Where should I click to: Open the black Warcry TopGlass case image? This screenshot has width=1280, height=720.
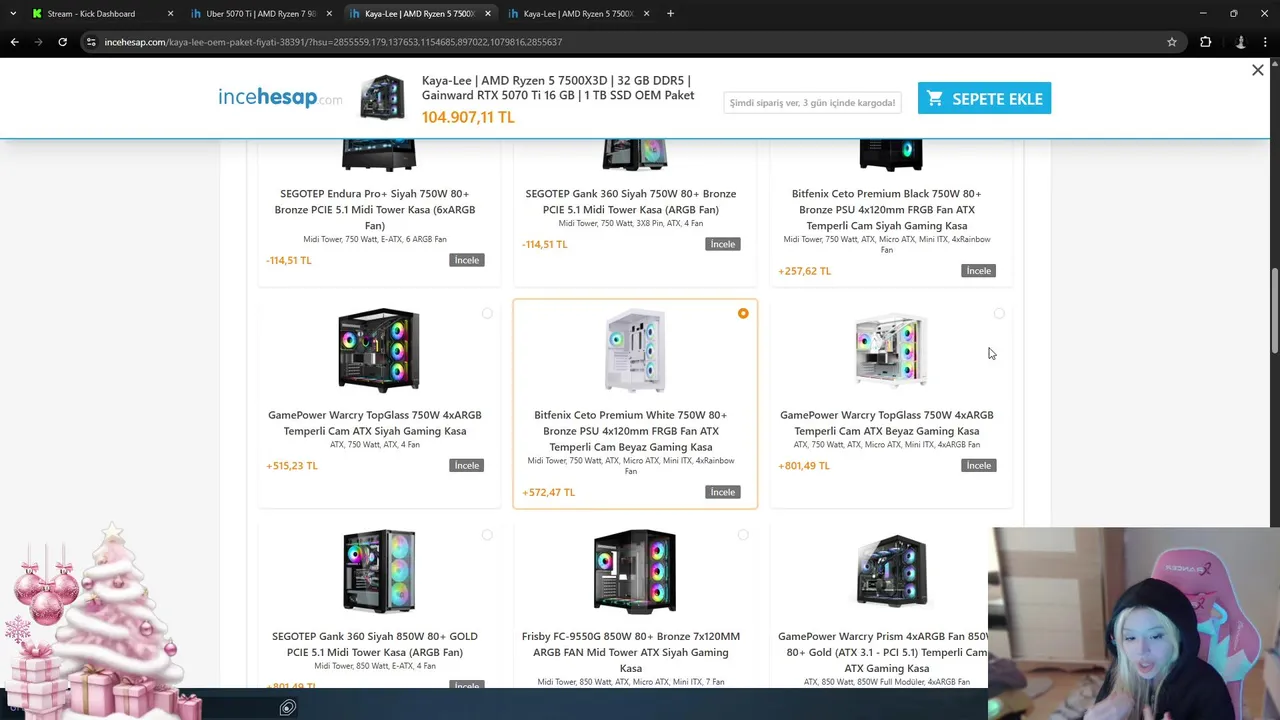pos(379,350)
